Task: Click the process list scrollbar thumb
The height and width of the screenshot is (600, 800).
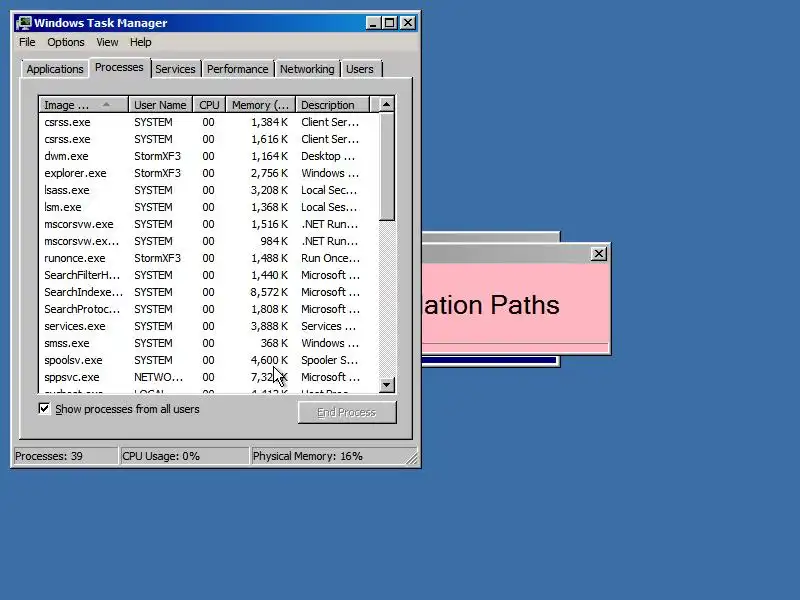Action: (x=387, y=167)
